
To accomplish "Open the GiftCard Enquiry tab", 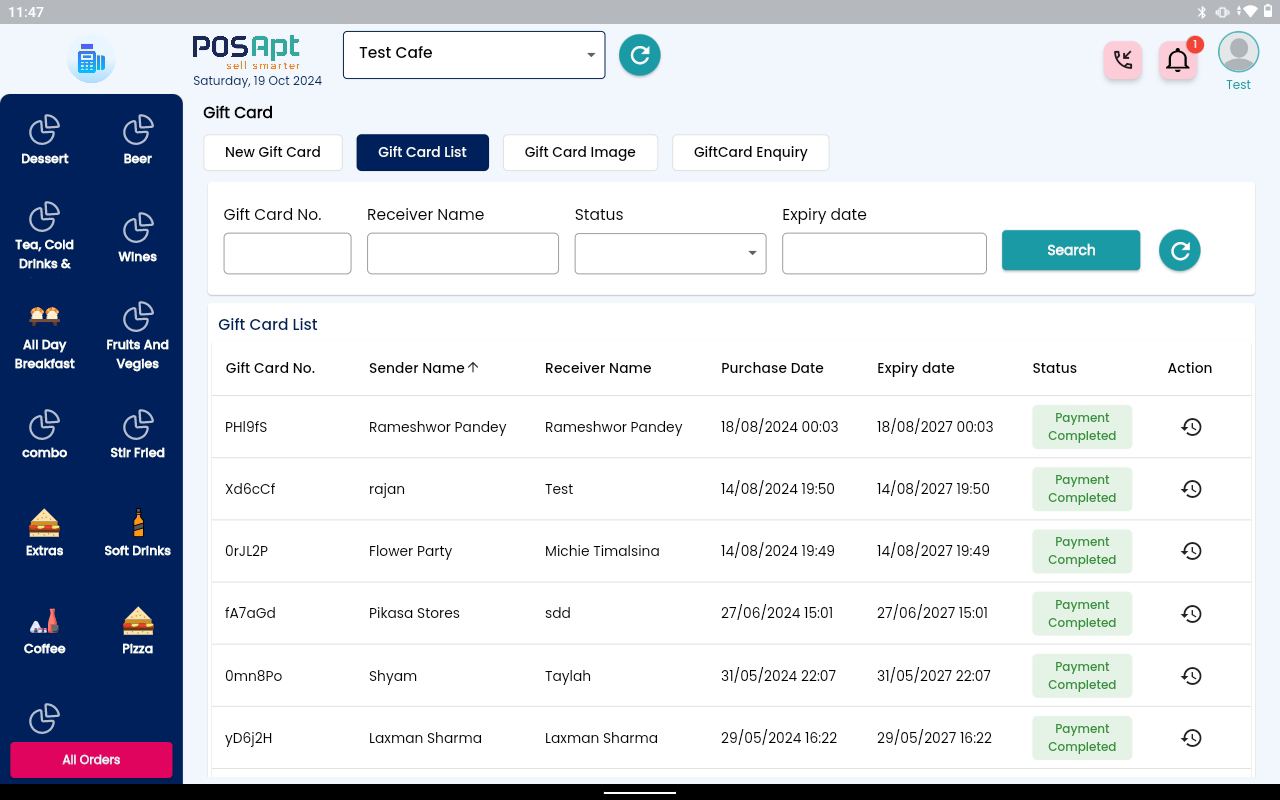I will (750, 152).
